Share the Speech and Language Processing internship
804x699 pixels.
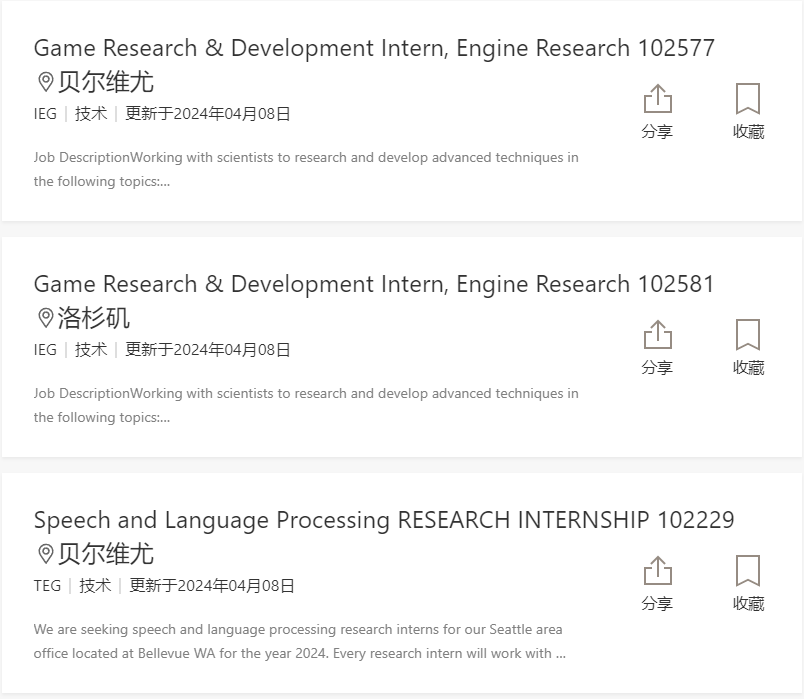pos(657,570)
